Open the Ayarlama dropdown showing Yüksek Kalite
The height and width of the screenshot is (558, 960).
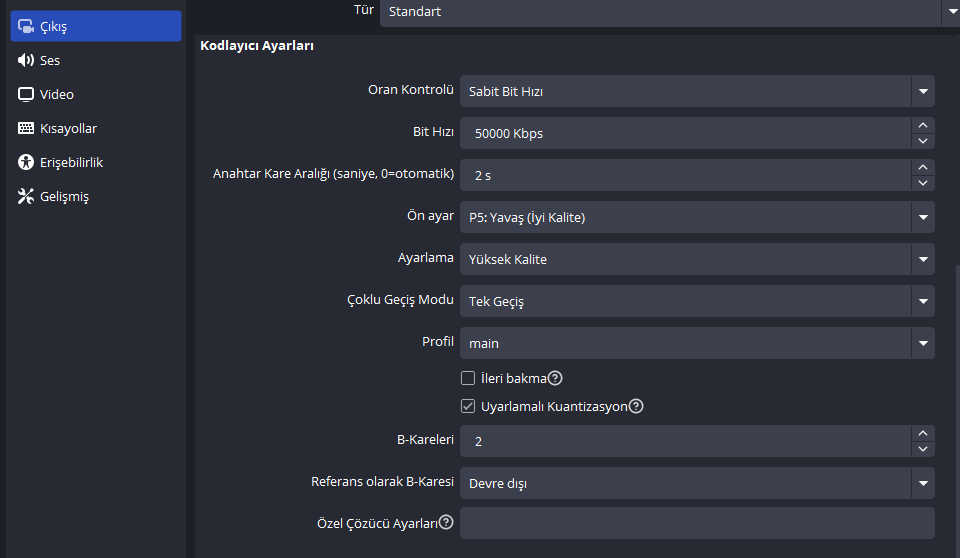coord(922,259)
